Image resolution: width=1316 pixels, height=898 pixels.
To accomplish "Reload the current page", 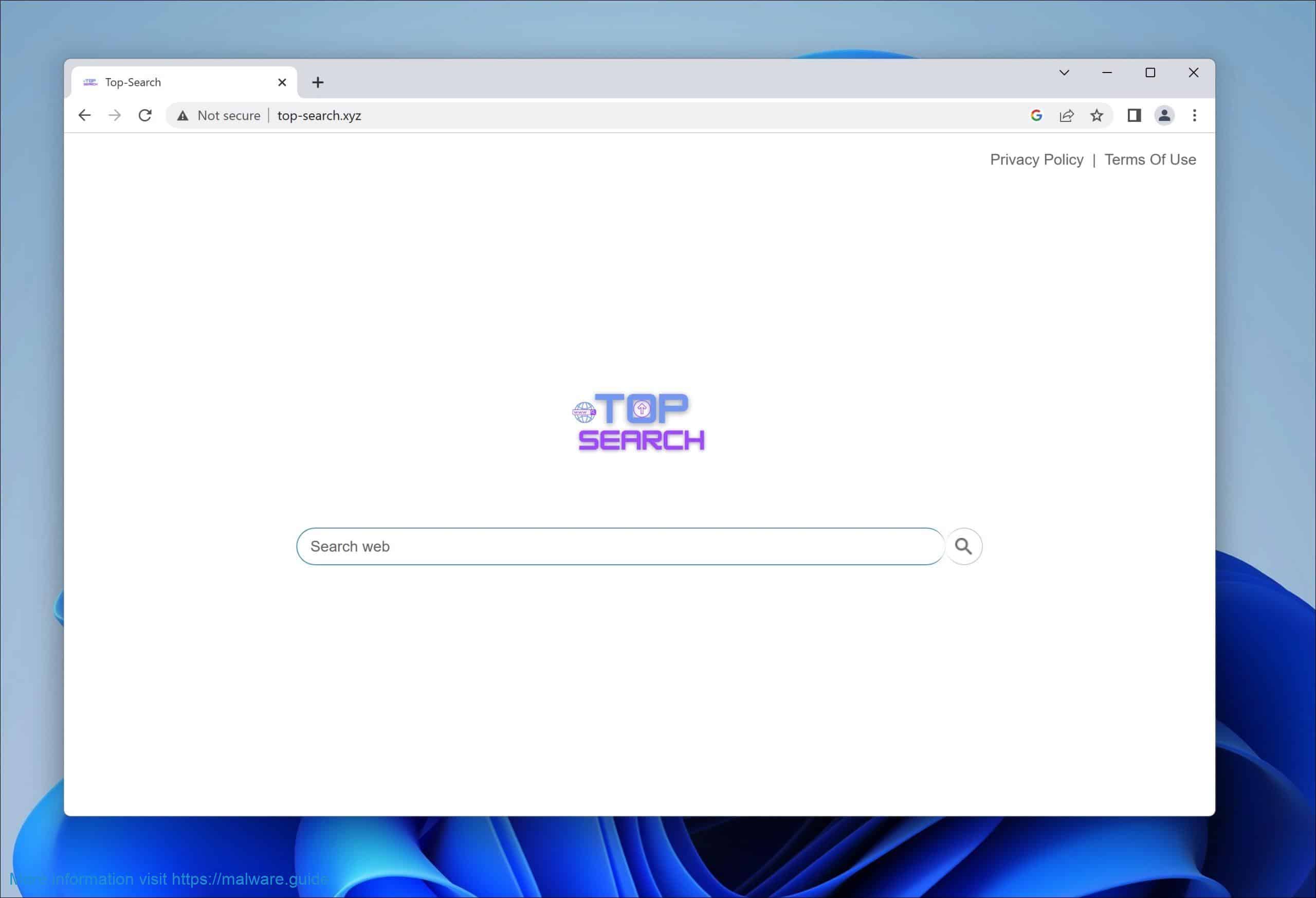I will click(x=145, y=115).
